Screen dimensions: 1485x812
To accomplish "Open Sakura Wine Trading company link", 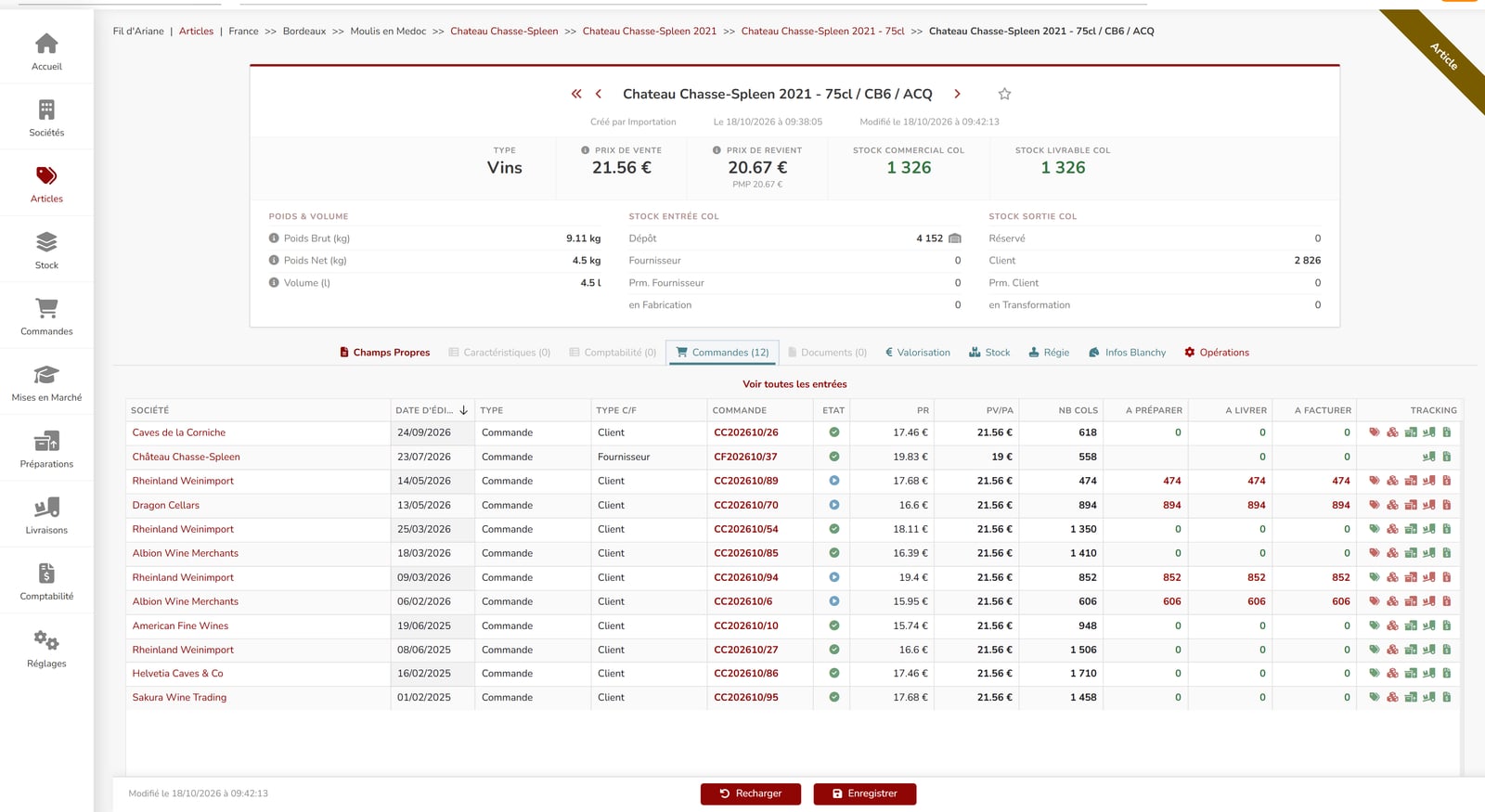I will coord(179,698).
